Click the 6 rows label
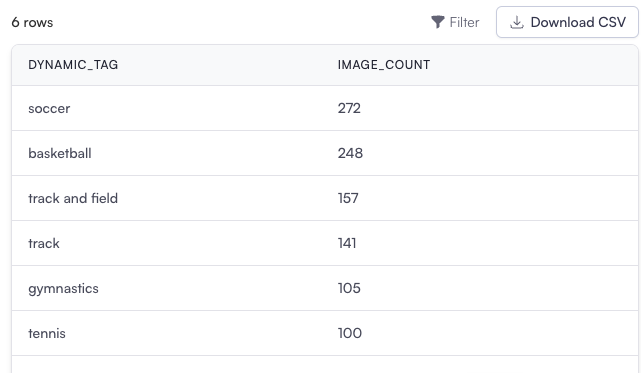This screenshot has height=373, width=641. pyautogui.click(x=32, y=22)
